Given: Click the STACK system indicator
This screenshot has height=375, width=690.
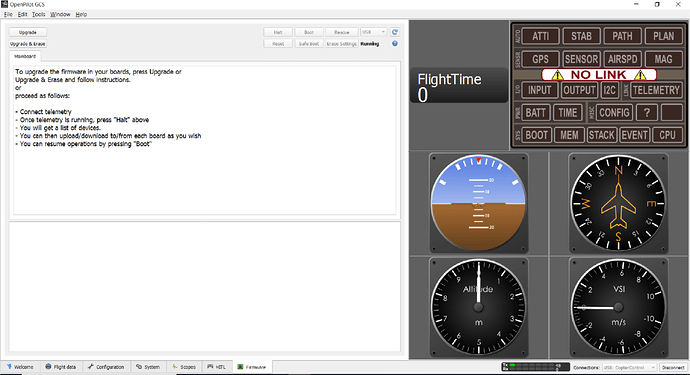Looking at the screenshot, I should tap(601, 135).
